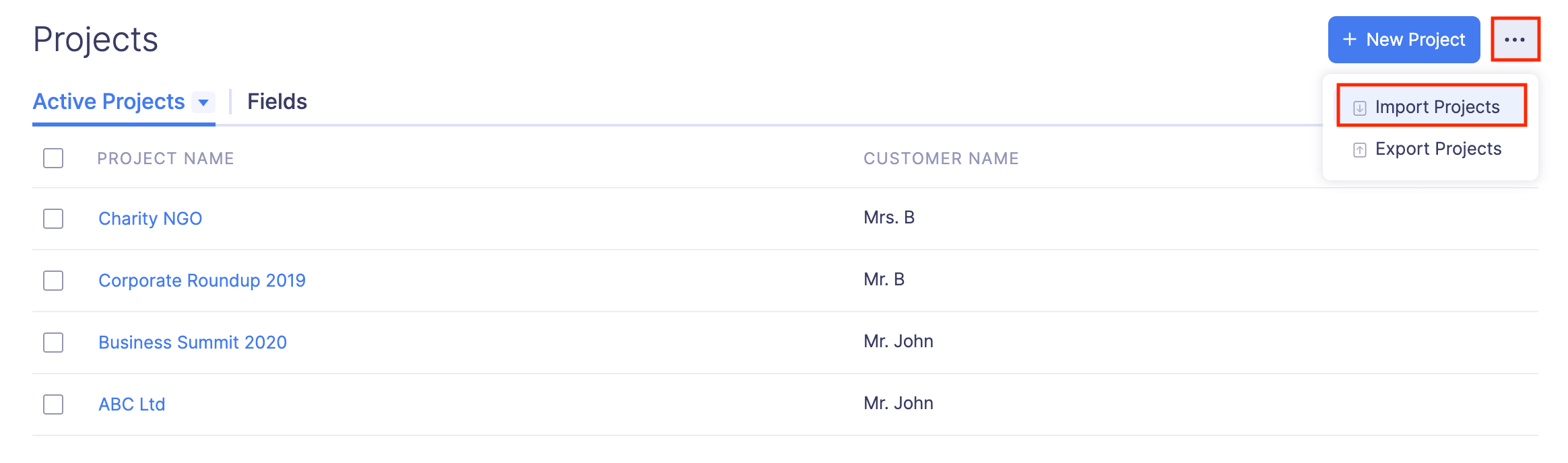Choose Import Projects from the menu
Screen dimensions: 1568x463
coord(1437,107)
